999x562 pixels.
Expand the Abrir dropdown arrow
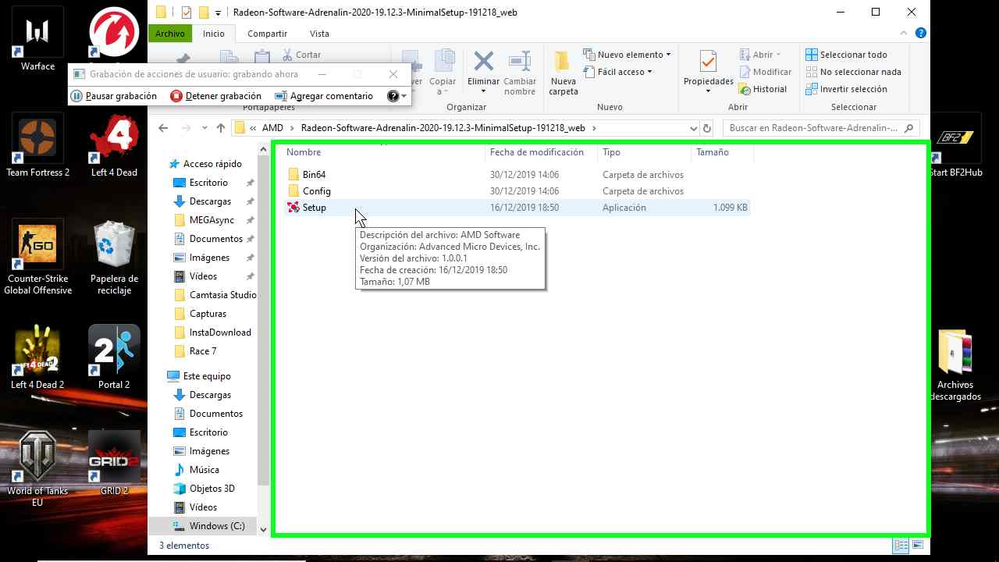point(778,55)
